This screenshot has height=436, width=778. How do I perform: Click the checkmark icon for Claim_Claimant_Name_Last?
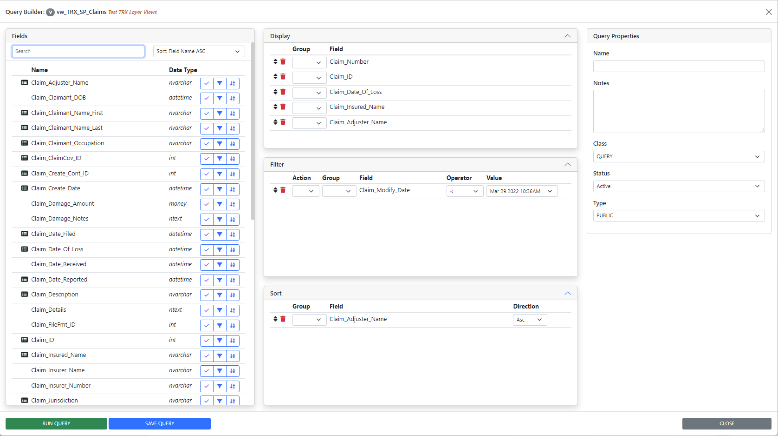pos(206,128)
